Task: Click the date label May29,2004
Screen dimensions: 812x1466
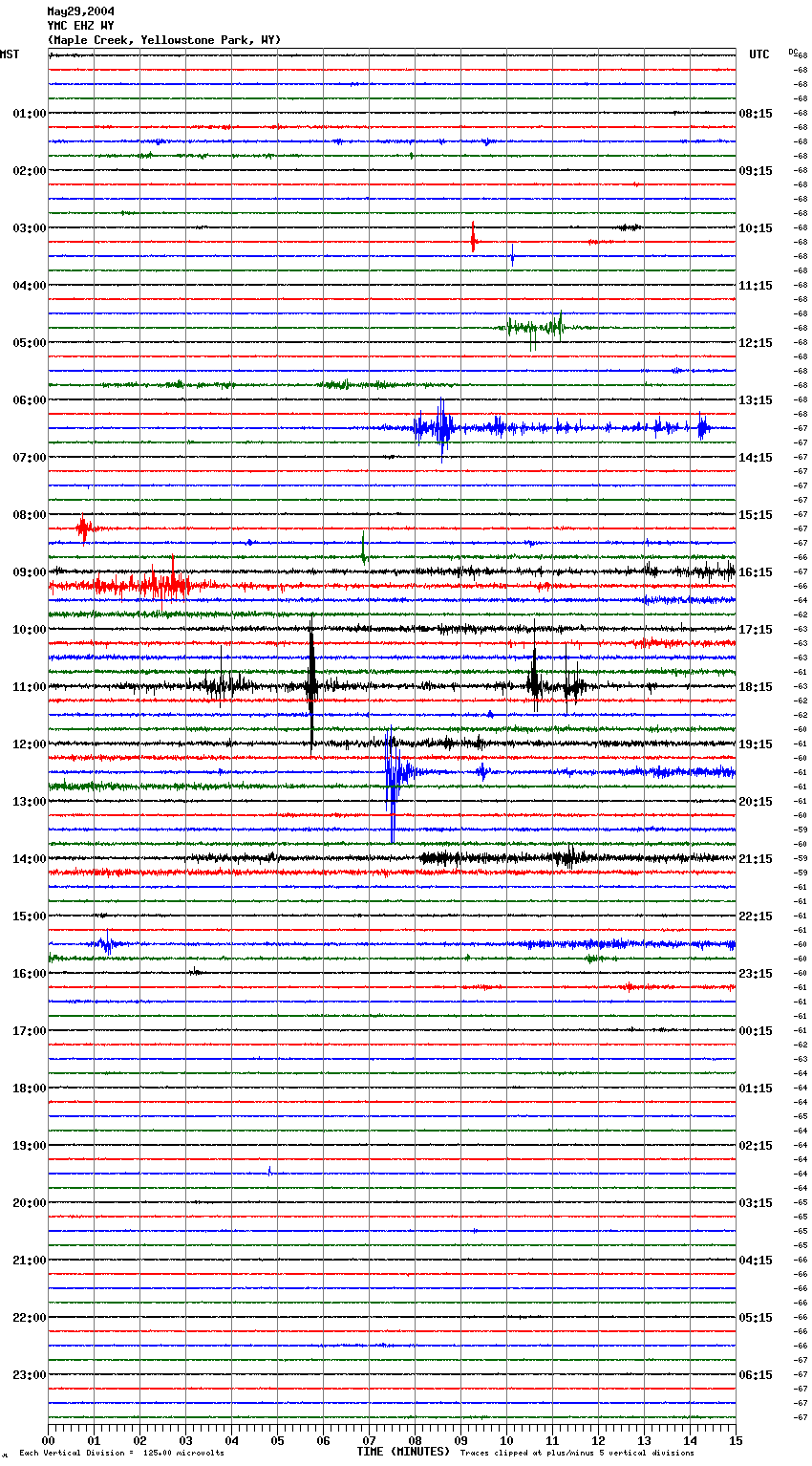Action: [81, 11]
